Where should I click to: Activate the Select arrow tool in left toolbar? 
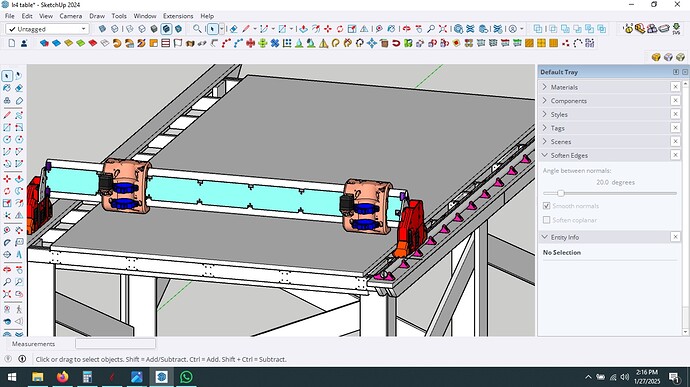[x=7, y=76]
